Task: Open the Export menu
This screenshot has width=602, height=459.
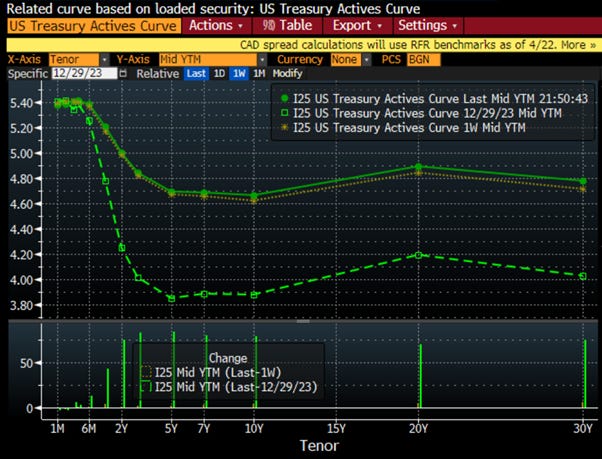Action: 358,26
